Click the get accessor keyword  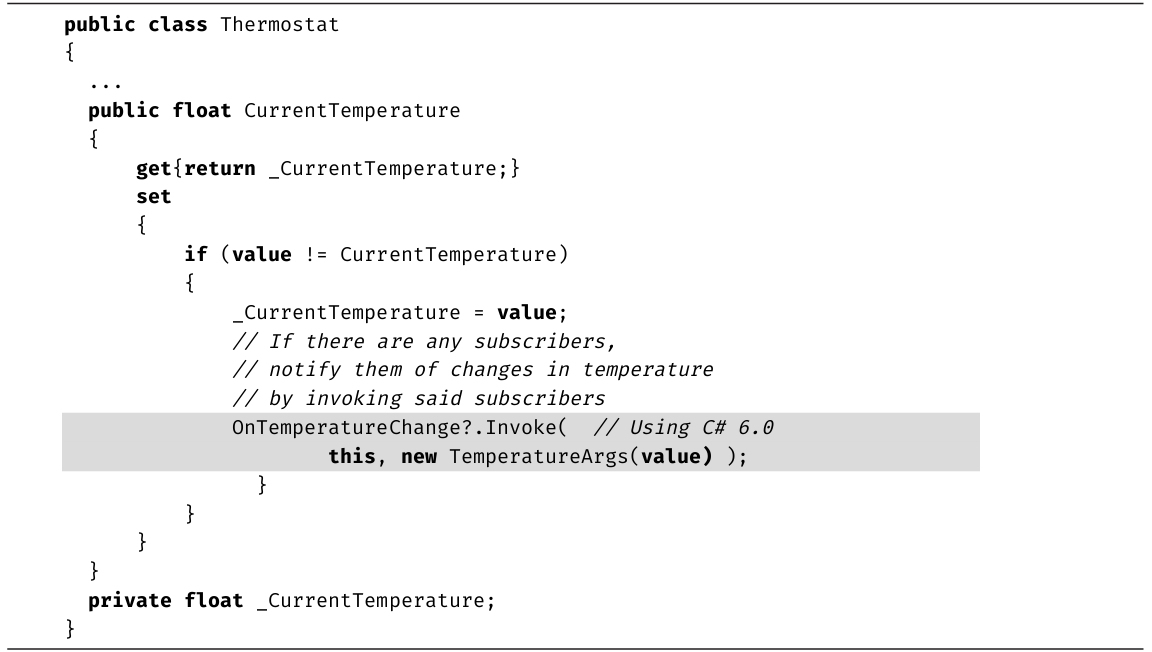pos(153,169)
